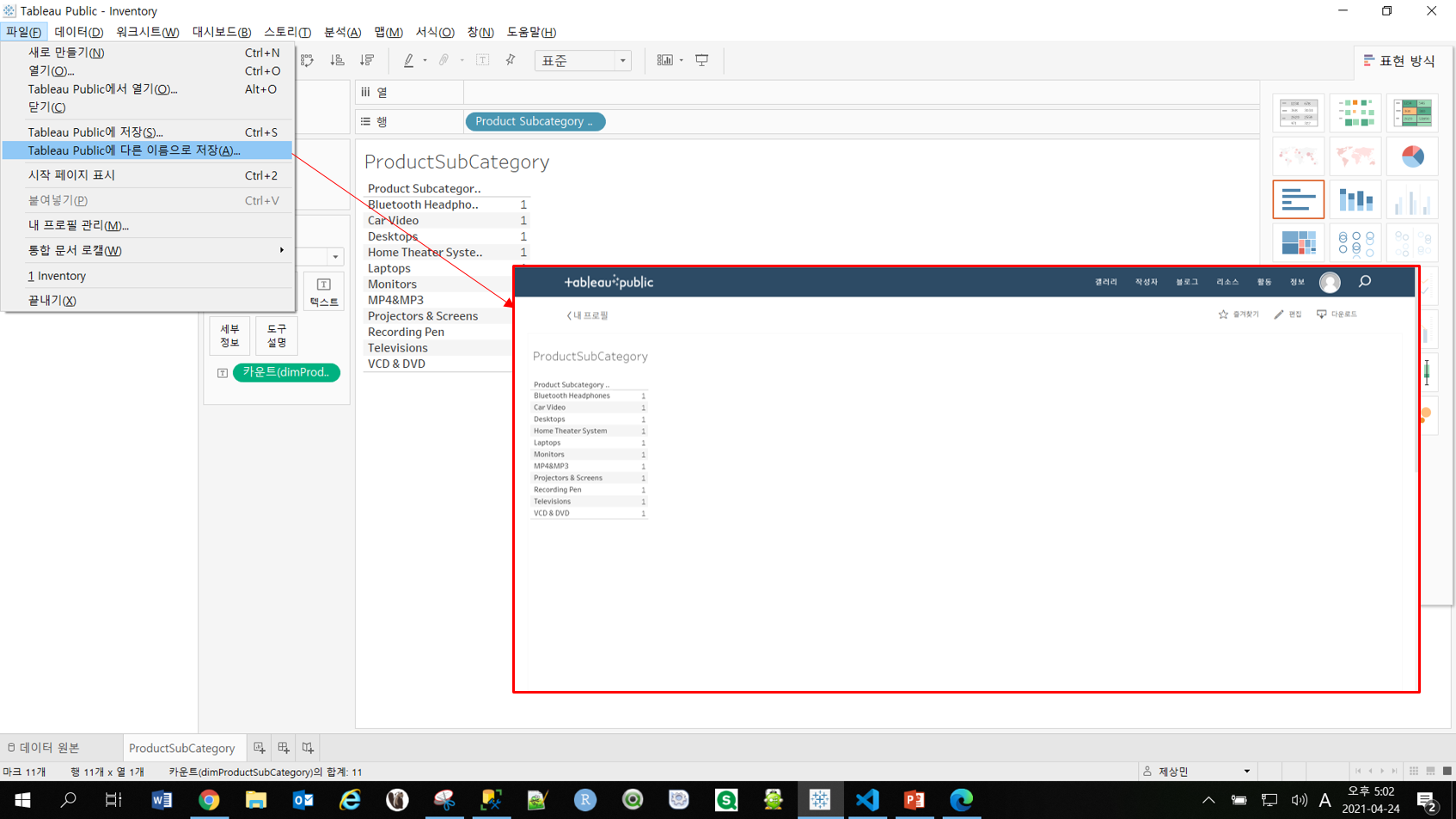Click the edit (편집) pencil button
The height and width of the screenshot is (819, 1456).
tap(1288, 315)
